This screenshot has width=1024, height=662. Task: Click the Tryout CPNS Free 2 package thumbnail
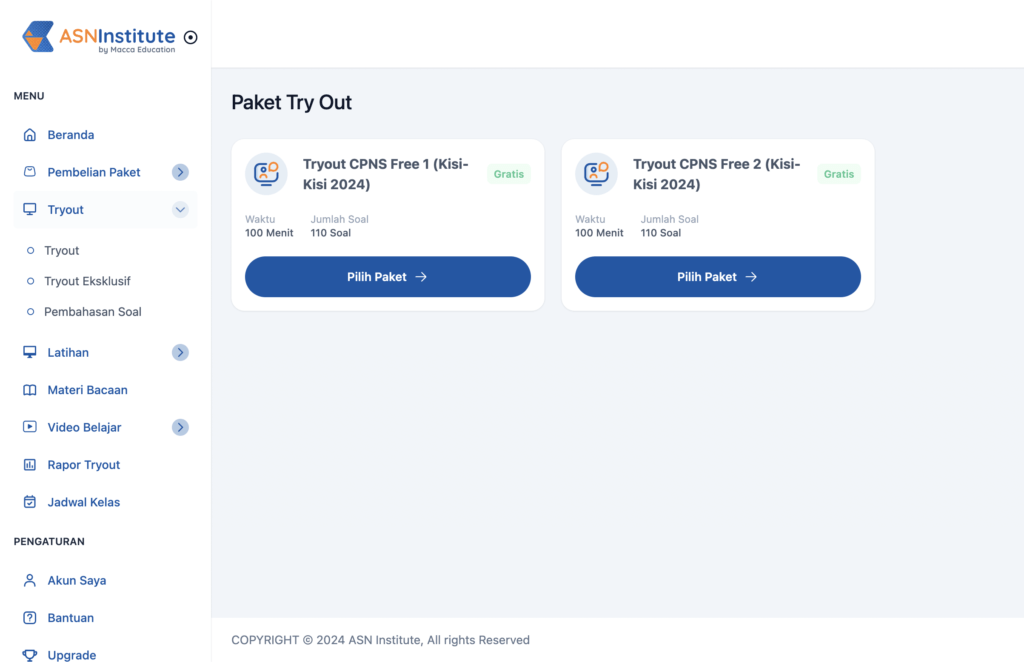(x=596, y=174)
